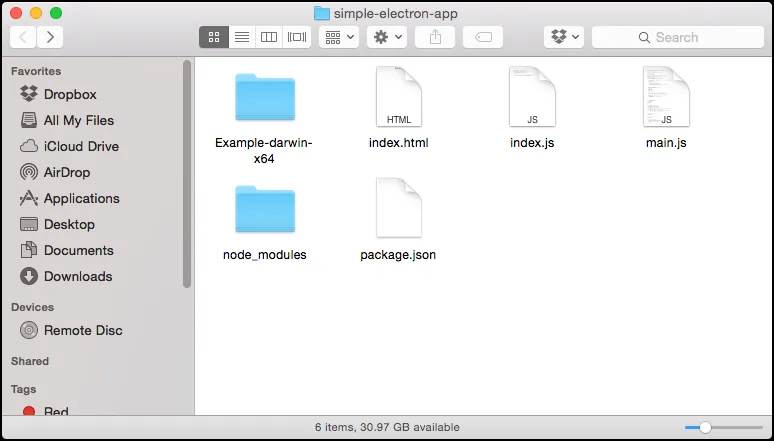Viewport: 774px width, 441px height.
Task: Select the index.js file icon
Action: pyautogui.click(x=532, y=97)
